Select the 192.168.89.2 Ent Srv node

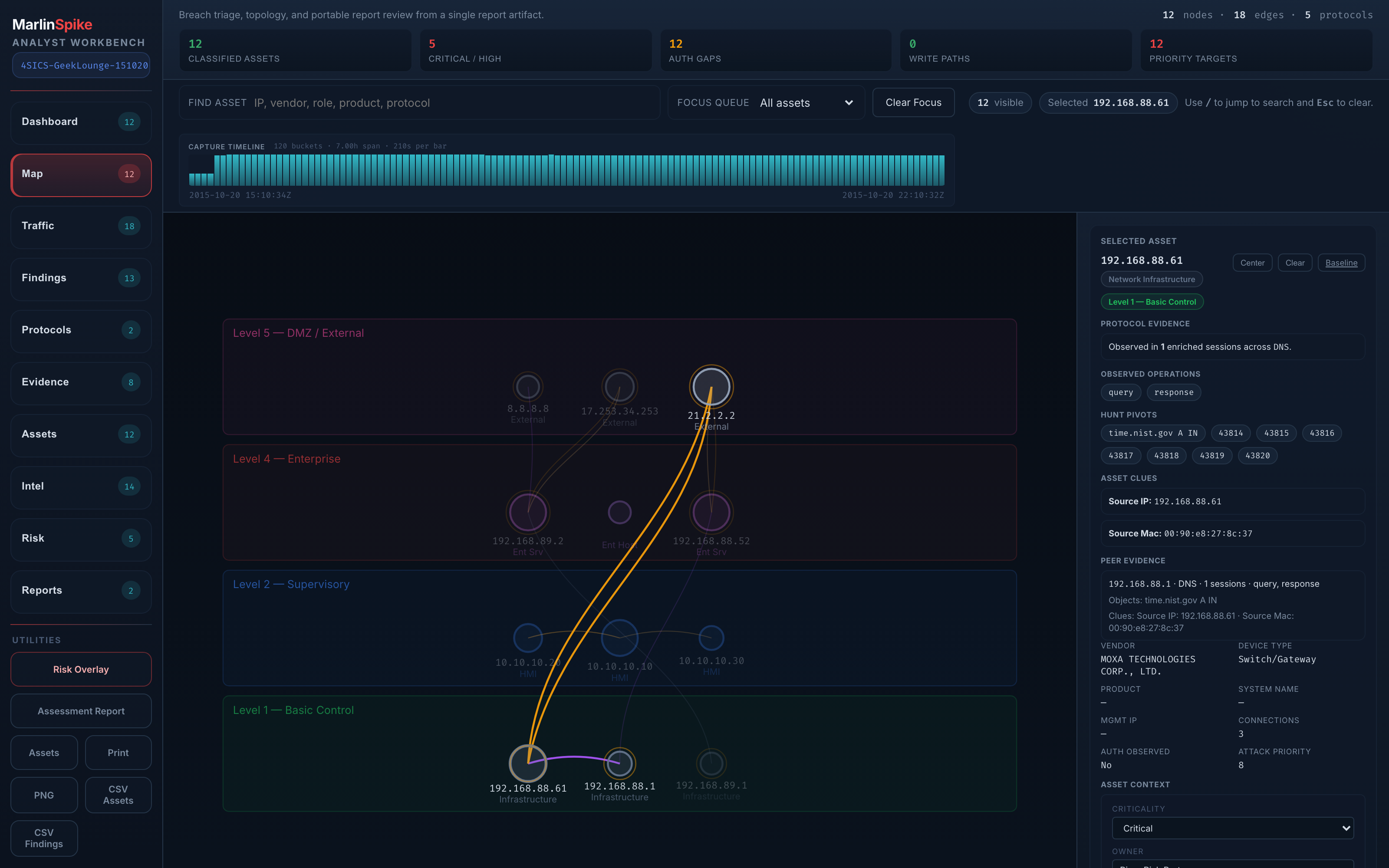(528, 512)
